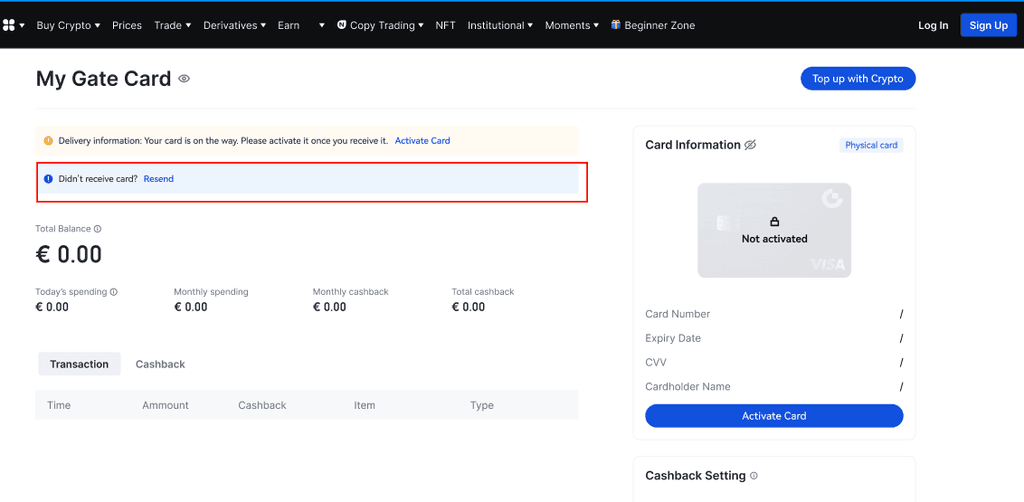Toggle balance visibility next to My Gate Card

(184, 79)
